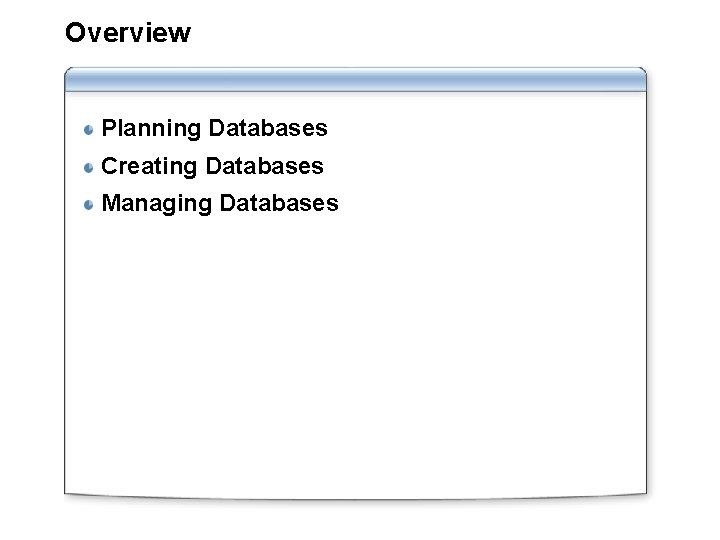Image resolution: width=720 pixels, height=540 pixels.
Task: Click the Overview slide title
Action: [x=128, y=33]
